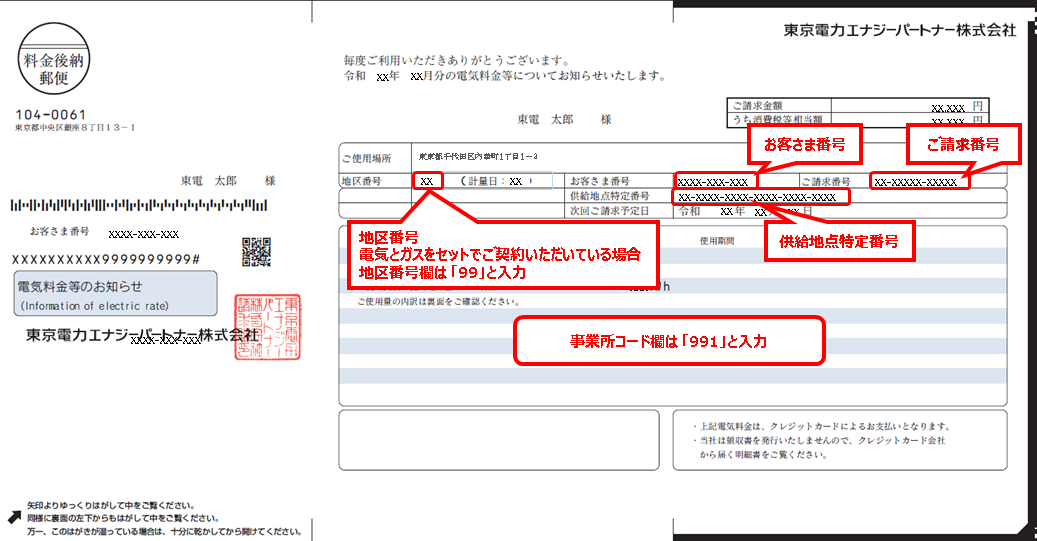Image resolution: width=1037 pixels, height=541 pixels.
Task: Click the ご請求番号 label cell in the table
Action: click(826, 181)
